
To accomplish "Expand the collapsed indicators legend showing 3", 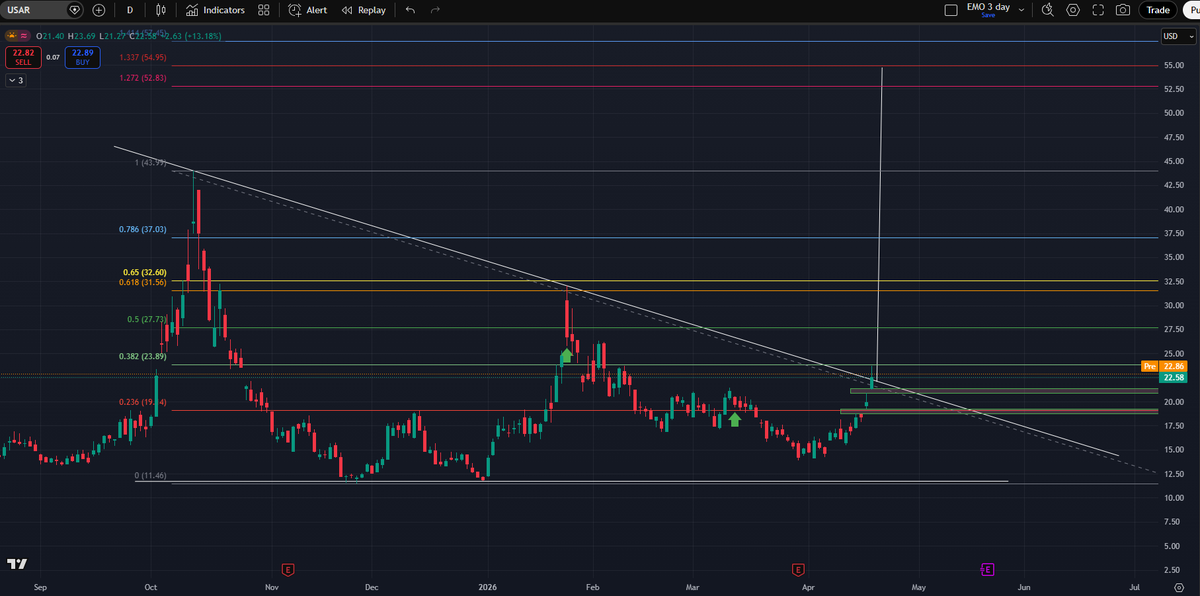I will tap(16, 80).
